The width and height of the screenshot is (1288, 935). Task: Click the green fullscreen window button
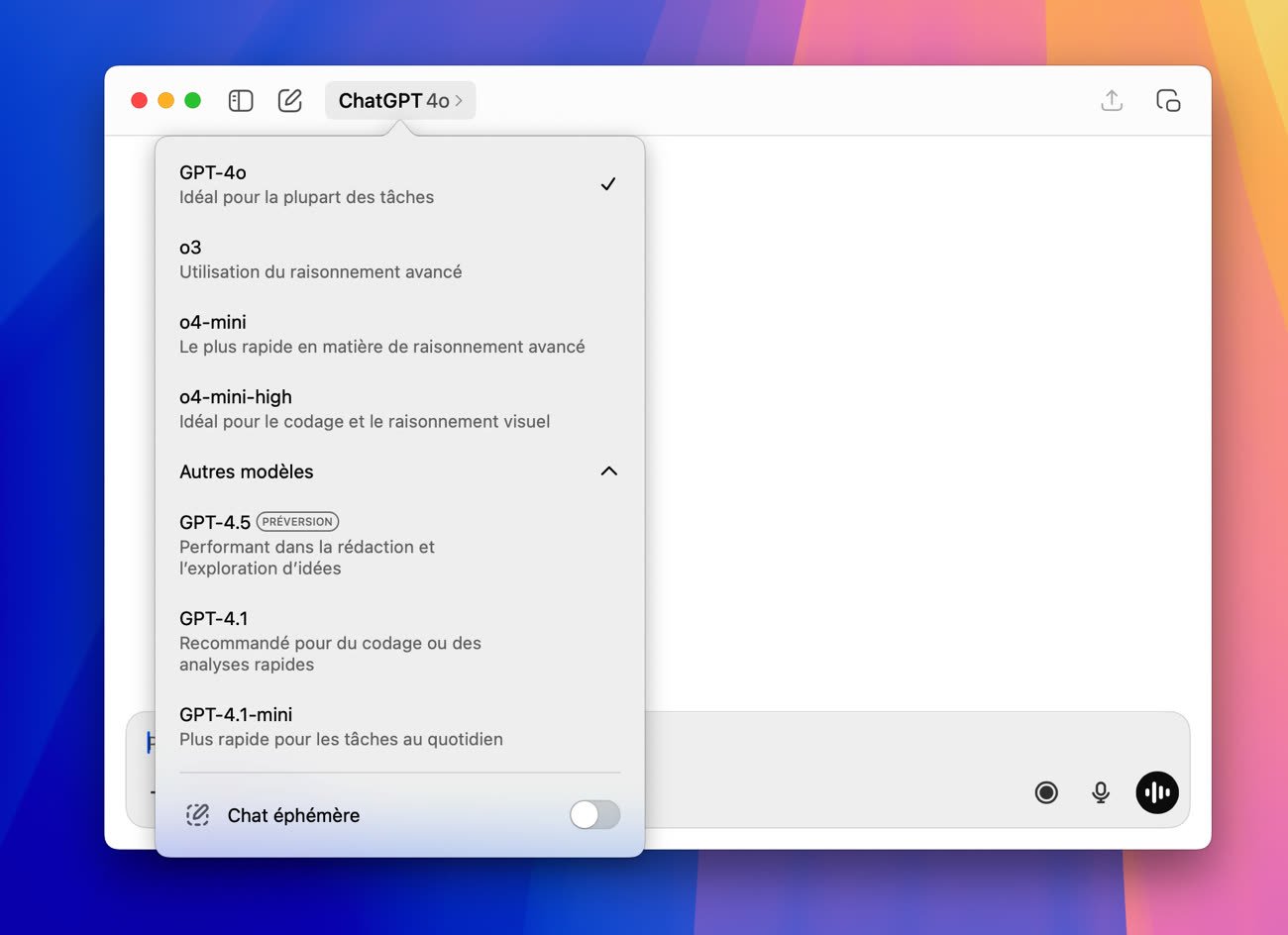click(193, 100)
